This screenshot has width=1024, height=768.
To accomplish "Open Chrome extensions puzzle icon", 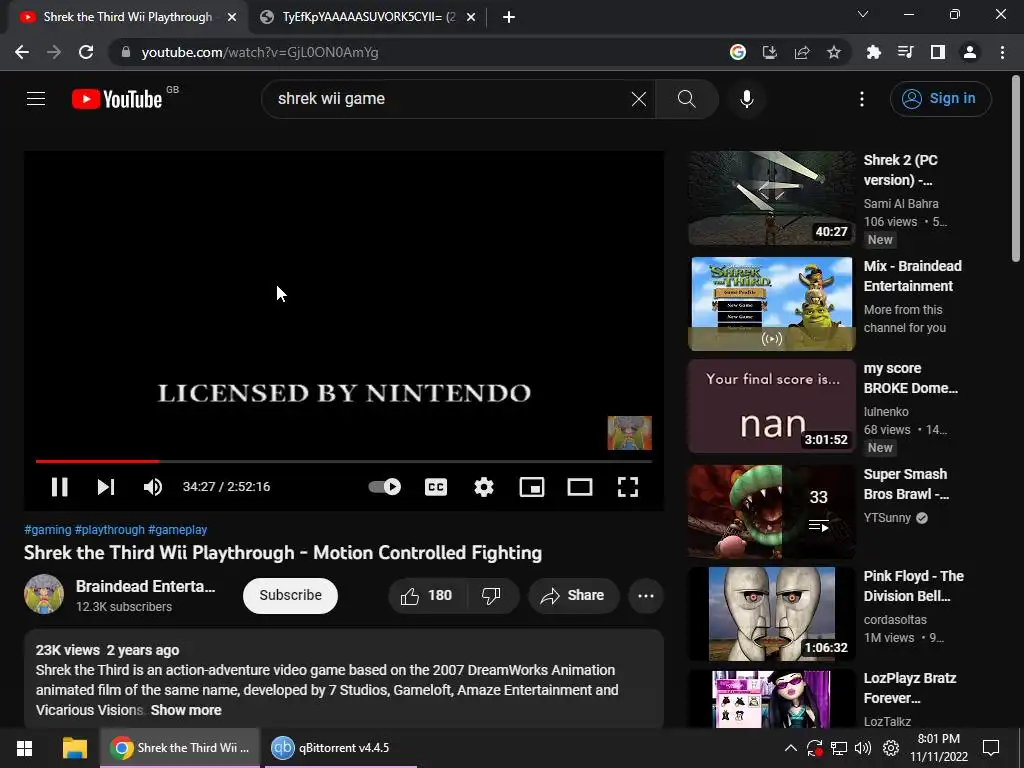I will 873,52.
